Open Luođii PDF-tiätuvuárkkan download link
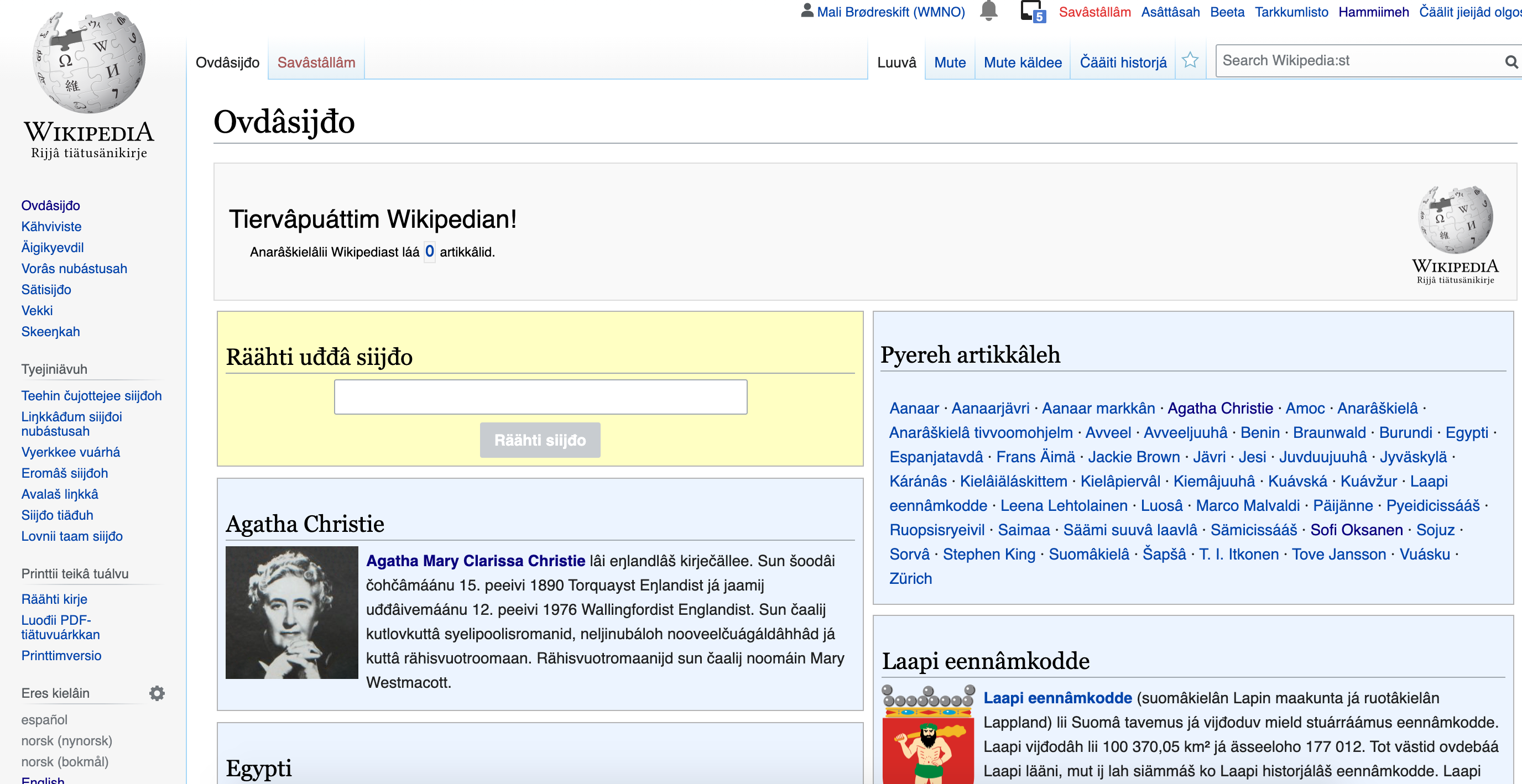Viewport: 1522px width, 784px height. pos(61,628)
